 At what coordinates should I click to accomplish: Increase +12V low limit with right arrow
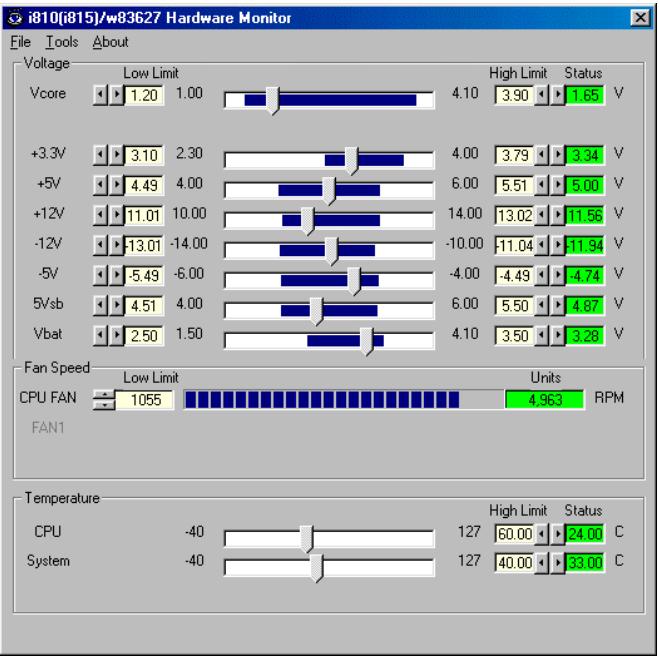(116, 215)
